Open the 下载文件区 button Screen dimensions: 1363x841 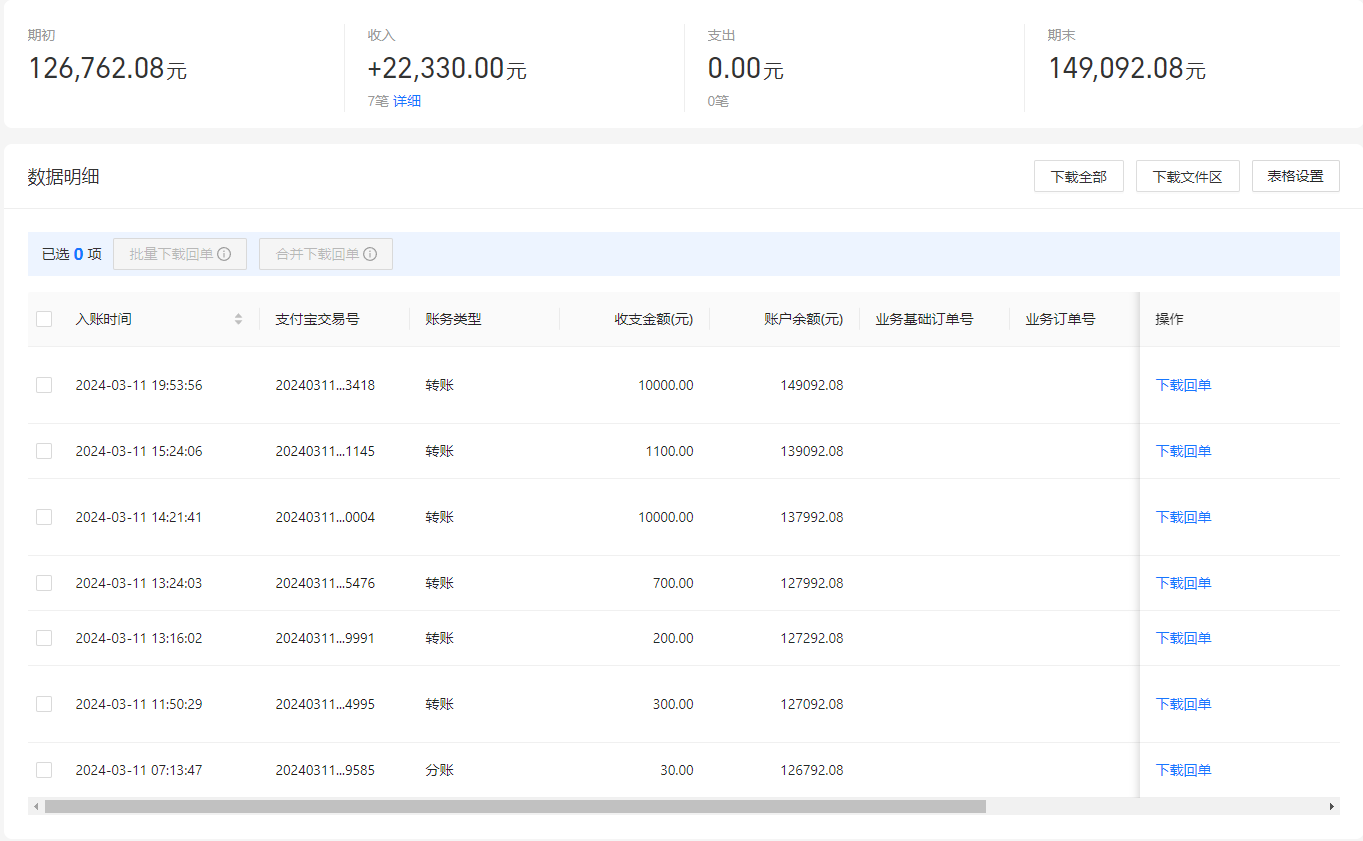click(x=1188, y=176)
